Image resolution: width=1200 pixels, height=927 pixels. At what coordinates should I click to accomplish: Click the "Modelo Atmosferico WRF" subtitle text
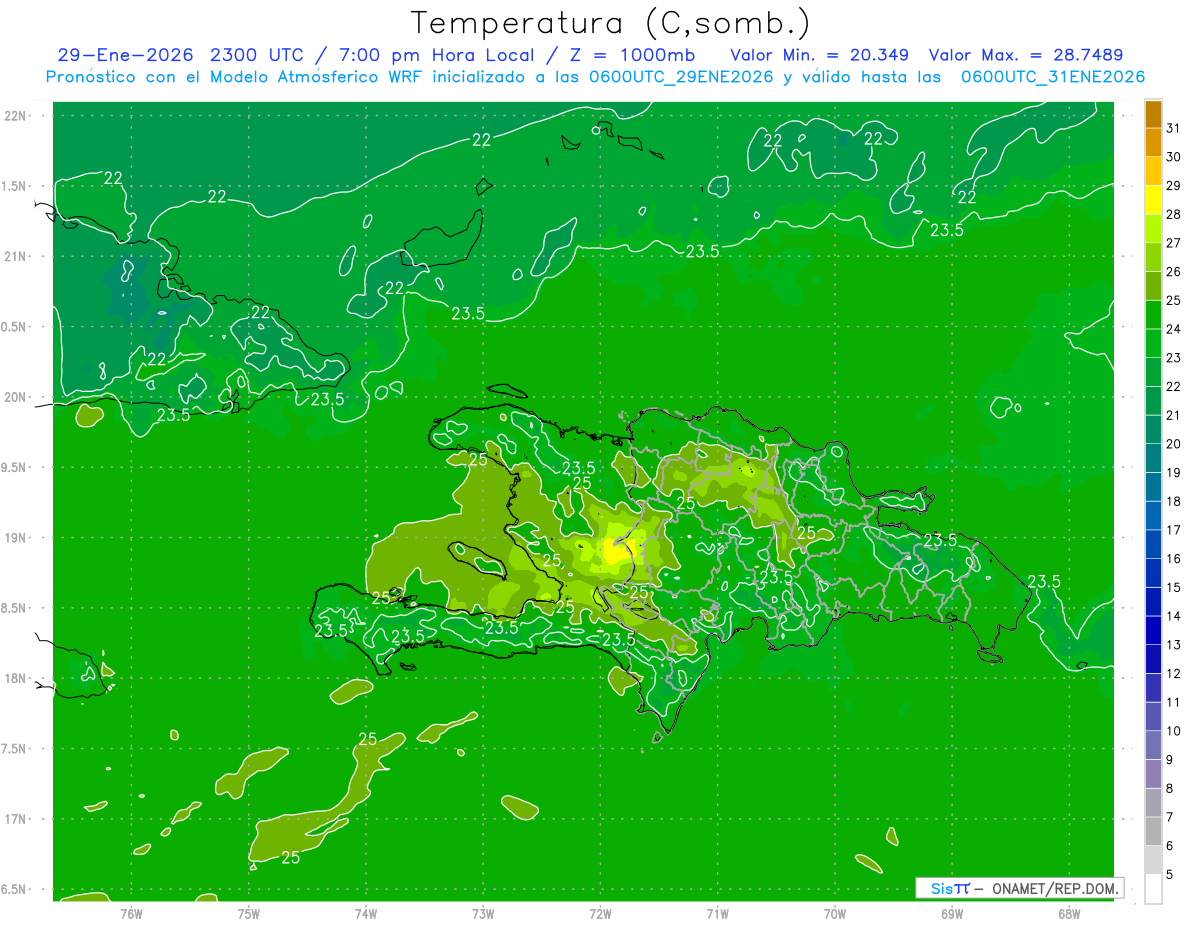coord(308,77)
